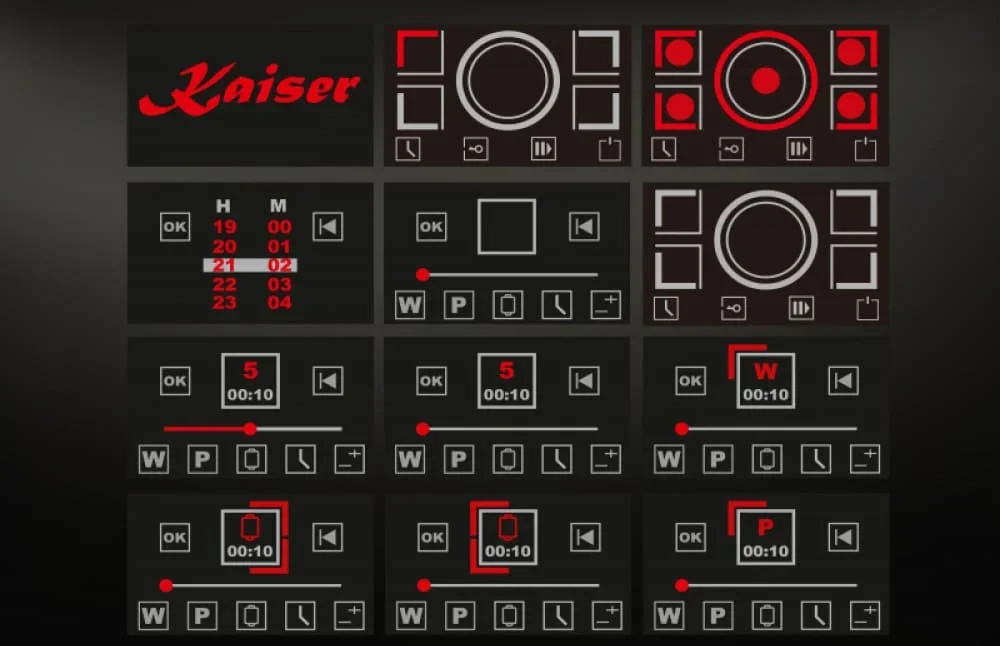Click back arrow icon beside time picker
Image resolution: width=1000 pixels, height=646 pixels.
coord(327,227)
